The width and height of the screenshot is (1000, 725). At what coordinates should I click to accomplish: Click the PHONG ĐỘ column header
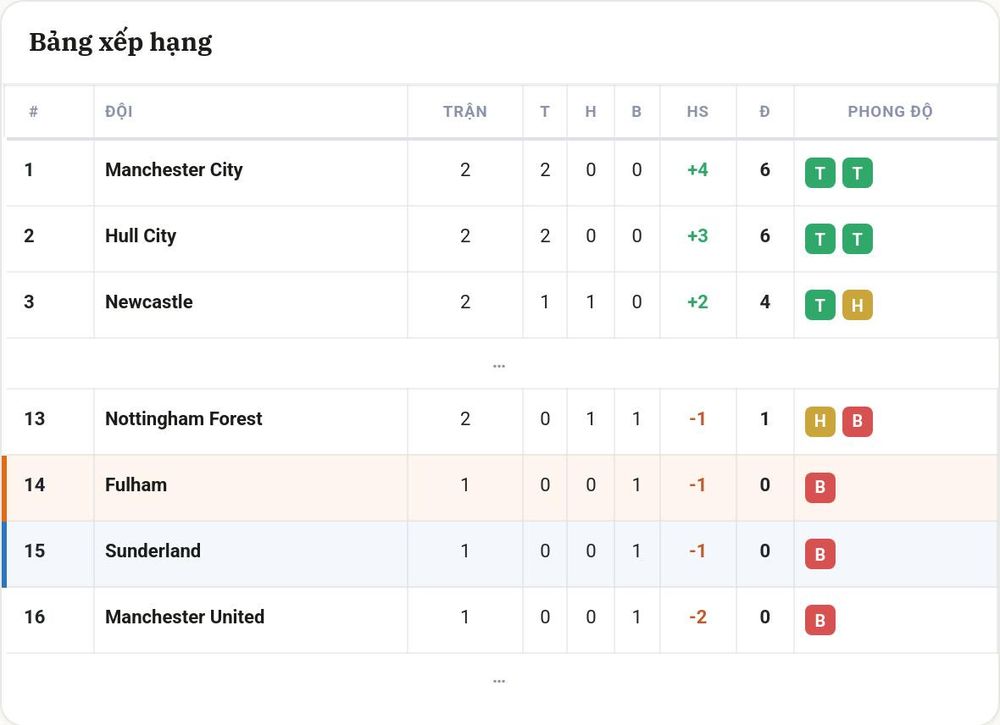[890, 111]
